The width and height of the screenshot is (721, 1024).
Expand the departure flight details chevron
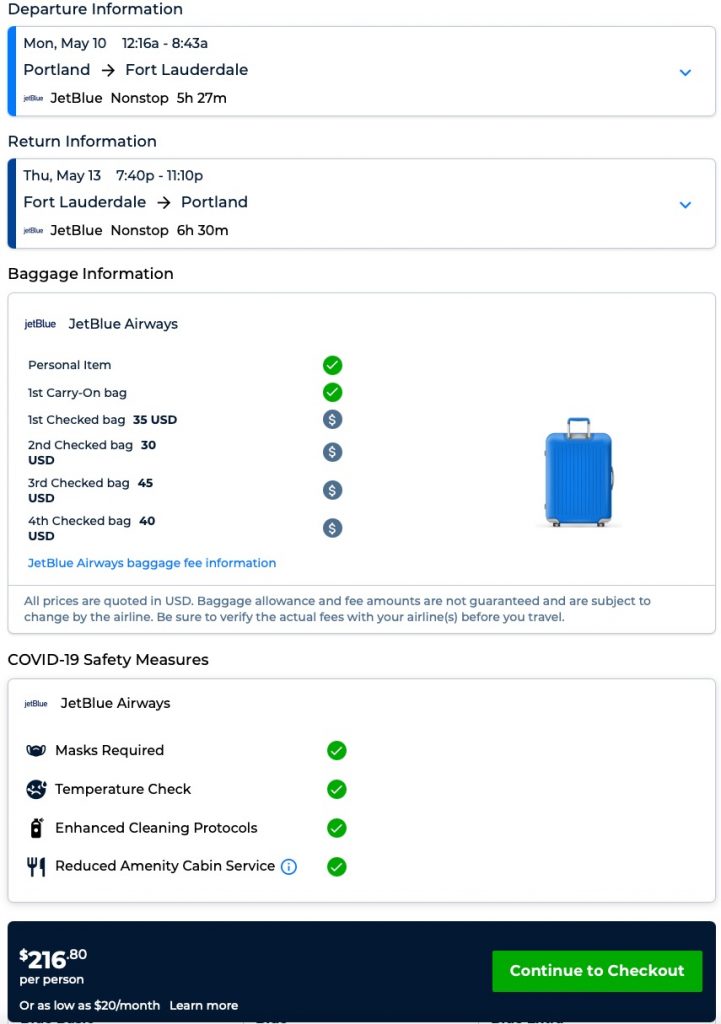click(685, 72)
